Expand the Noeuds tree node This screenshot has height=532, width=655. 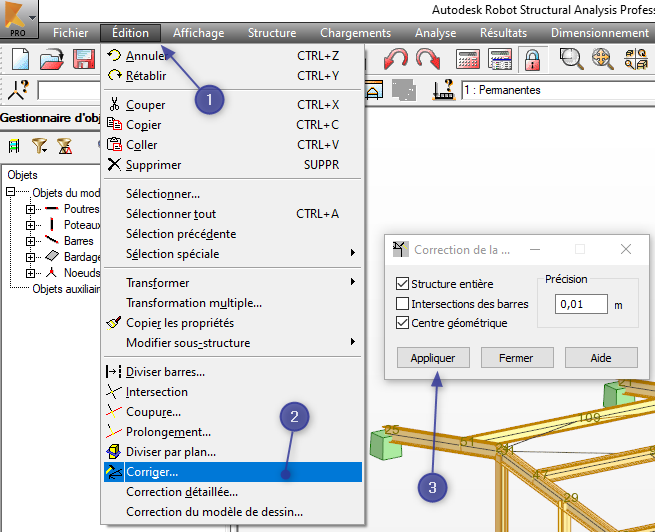click(30, 273)
